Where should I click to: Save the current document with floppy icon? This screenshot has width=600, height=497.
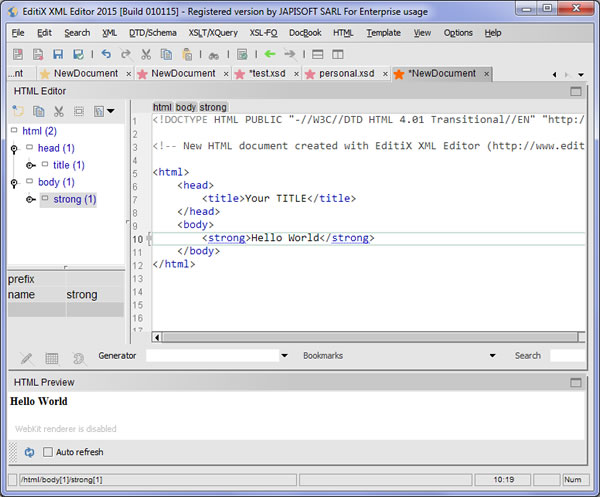(58, 54)
